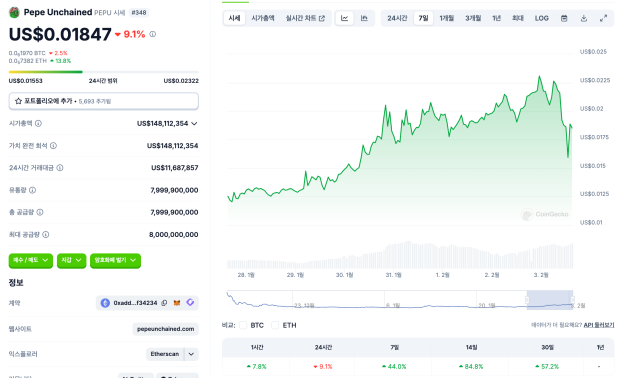The image size is (640, 378).
Task: Select the 시세 chart tab
Action: coord(234,18)
